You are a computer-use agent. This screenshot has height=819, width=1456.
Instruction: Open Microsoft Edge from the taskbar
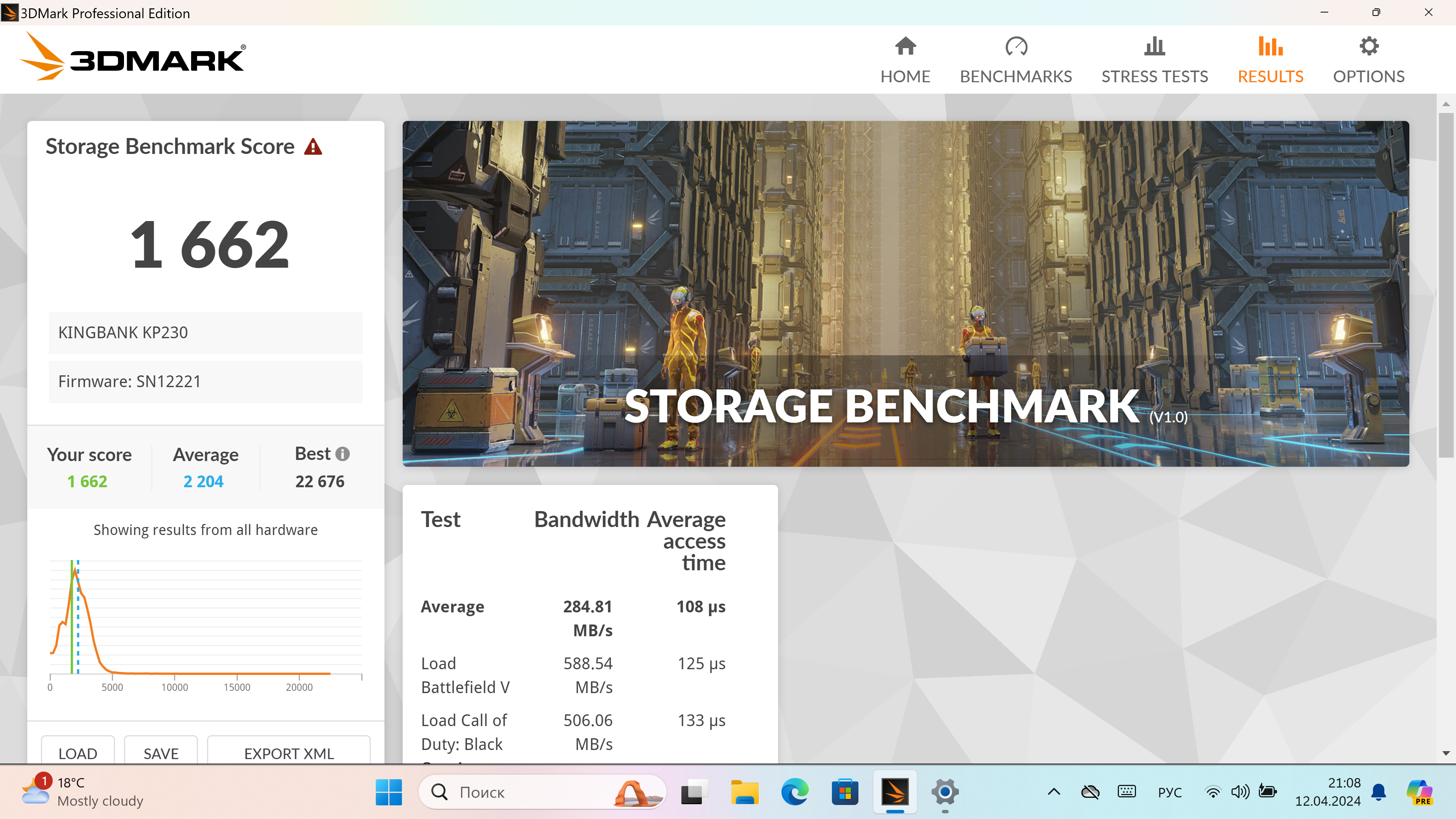coord(794,792)
